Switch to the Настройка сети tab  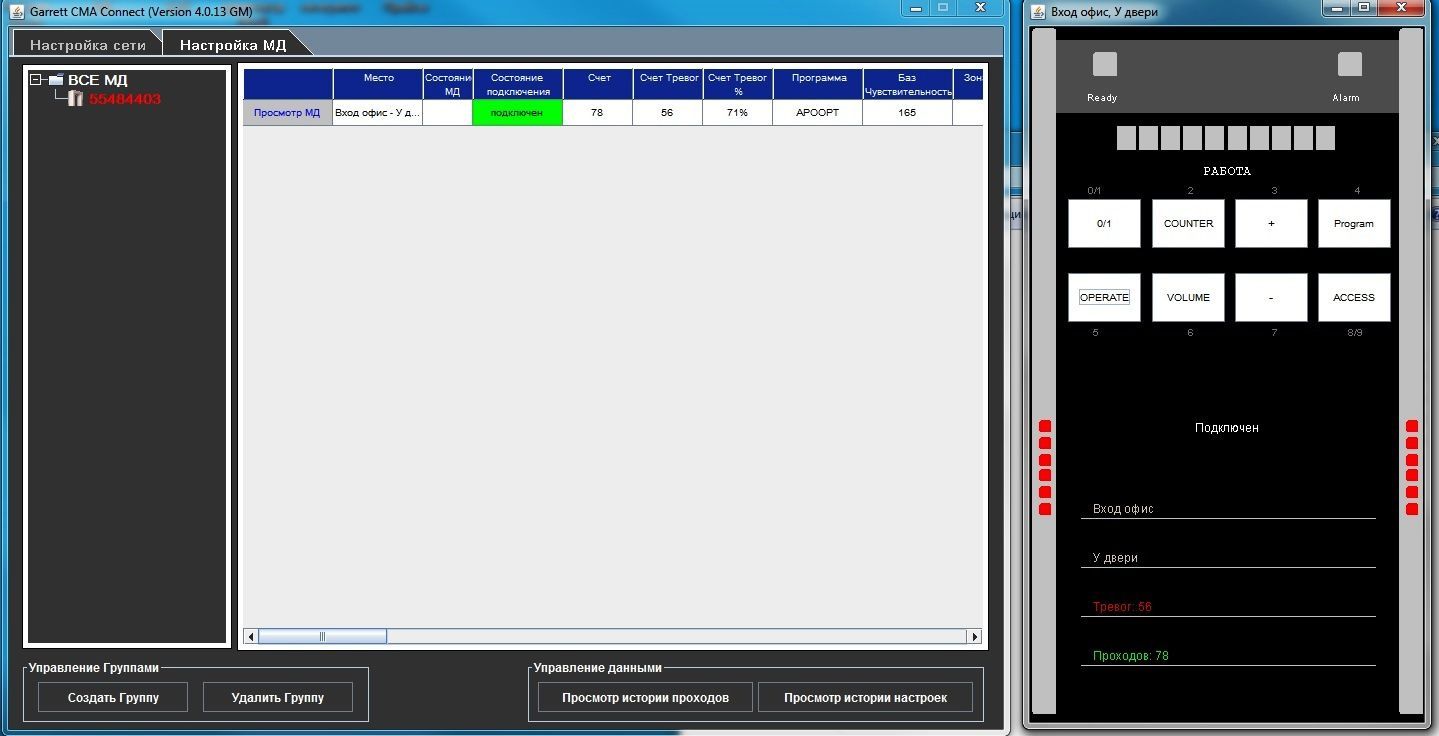click(x=88, y=45)
